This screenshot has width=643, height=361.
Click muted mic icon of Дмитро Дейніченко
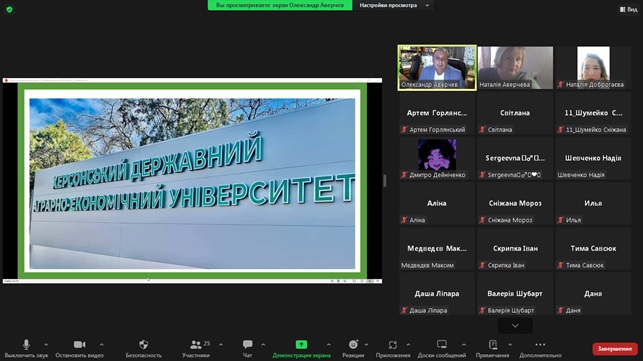(404, 175)
